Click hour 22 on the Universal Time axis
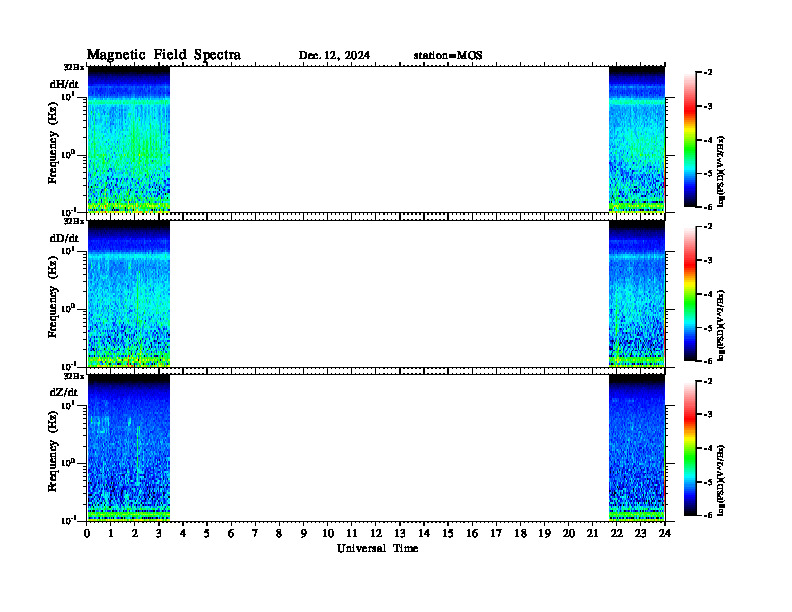 (x=617, y=534)
